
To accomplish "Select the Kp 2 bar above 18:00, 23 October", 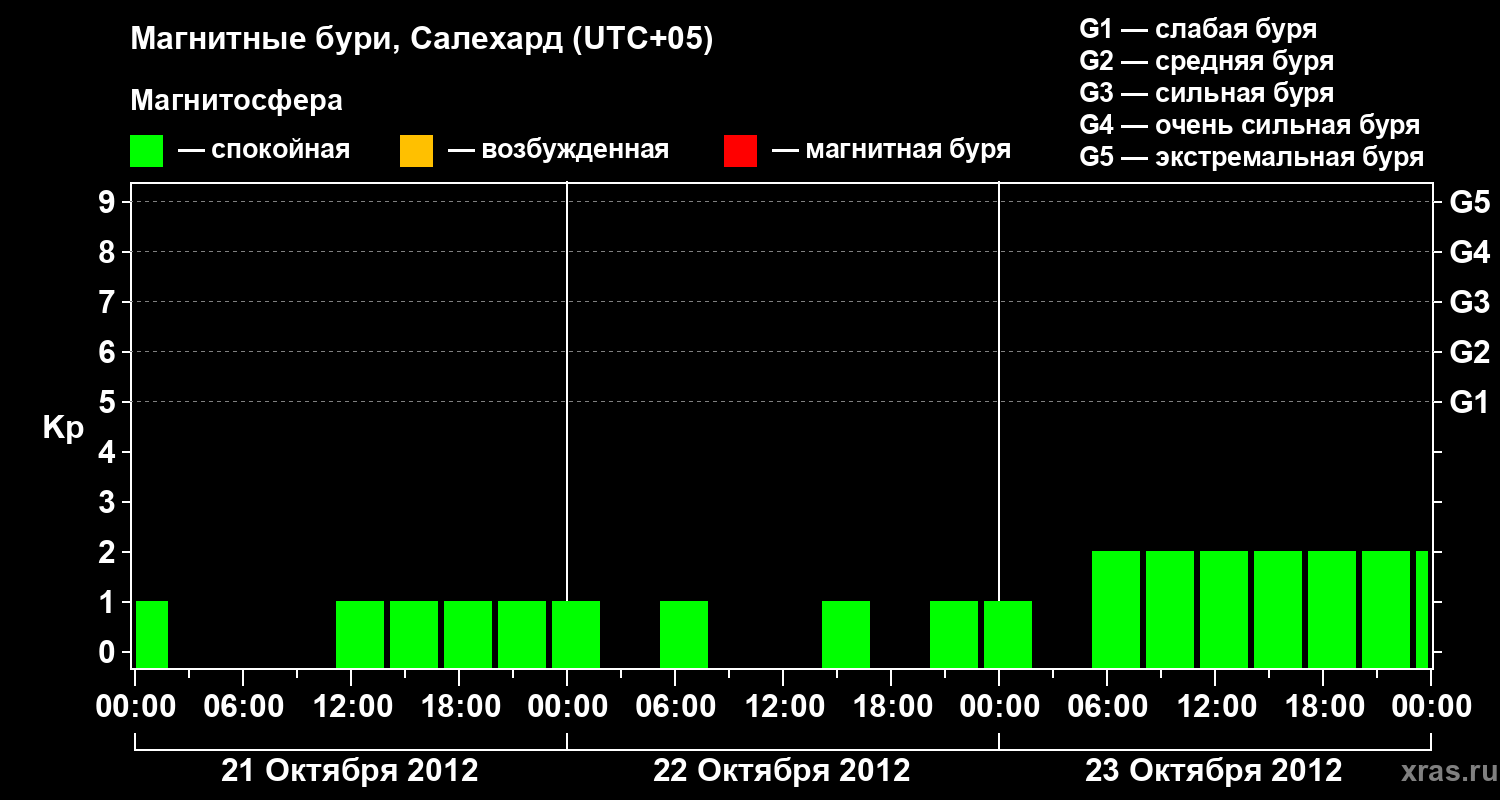I will pos(1332,609).
